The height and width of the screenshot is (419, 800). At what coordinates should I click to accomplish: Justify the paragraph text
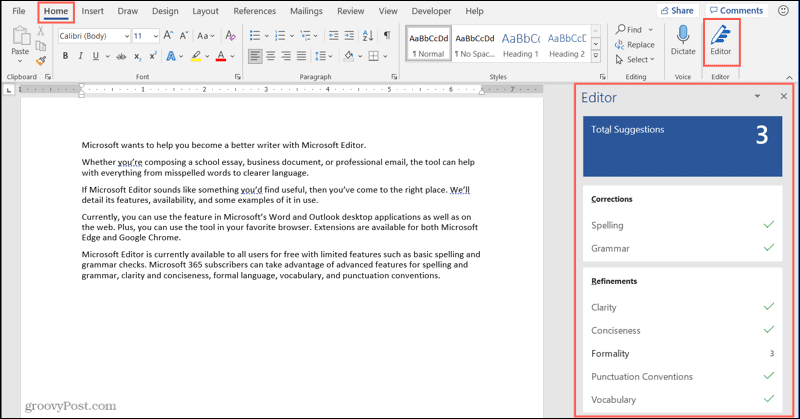(302, 56)
